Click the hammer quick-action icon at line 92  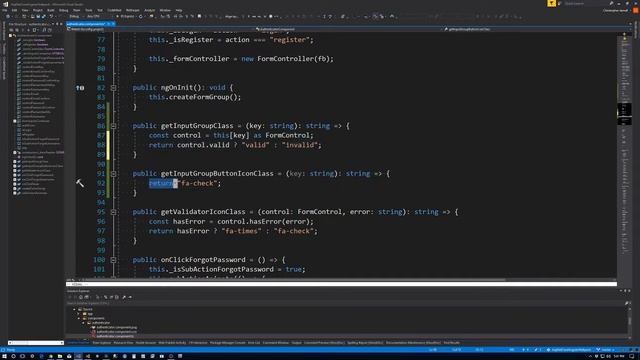click(80, 183)
